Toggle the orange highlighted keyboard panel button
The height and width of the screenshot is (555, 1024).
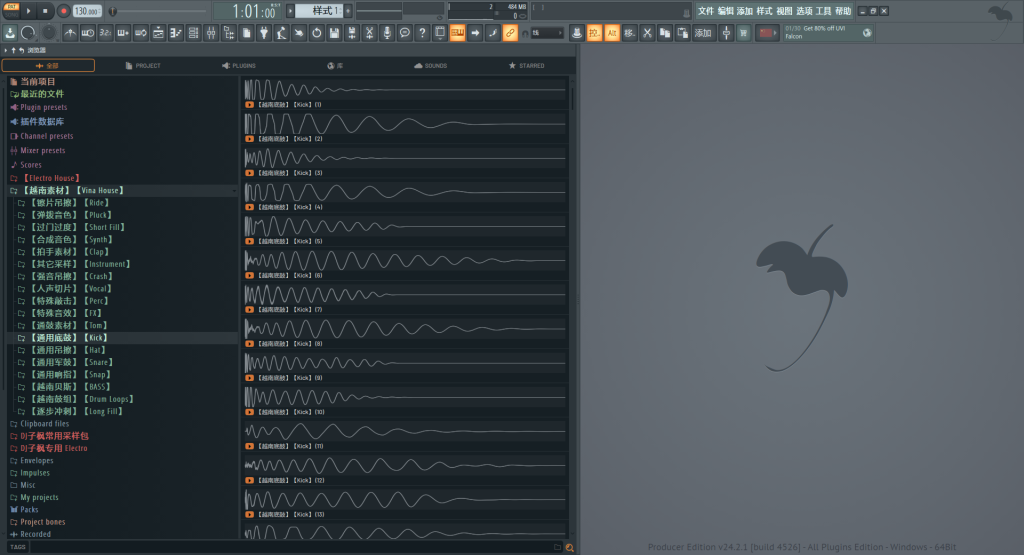[x=458, y=33]
